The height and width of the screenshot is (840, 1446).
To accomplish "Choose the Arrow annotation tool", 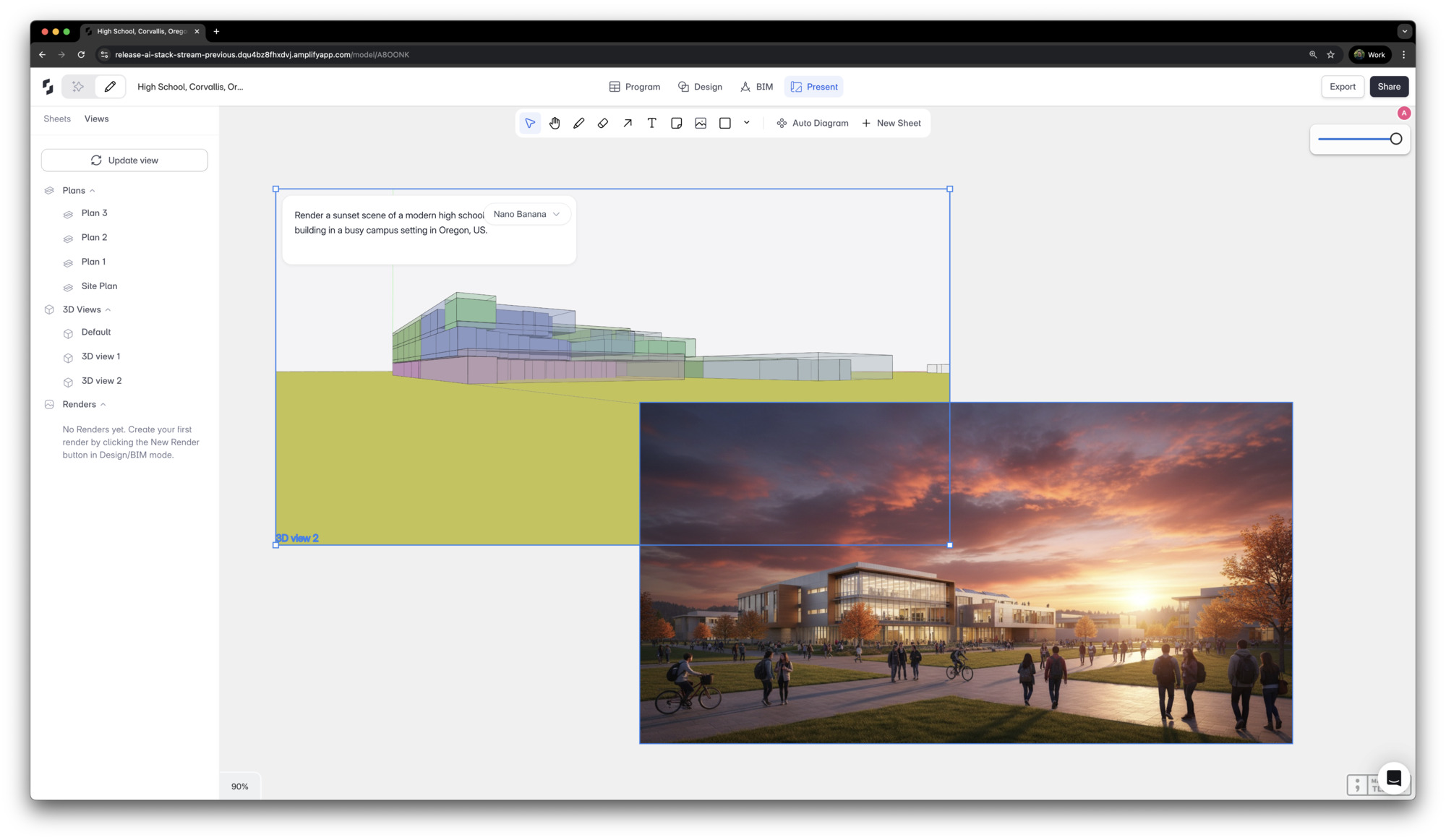I will [628, 123].
